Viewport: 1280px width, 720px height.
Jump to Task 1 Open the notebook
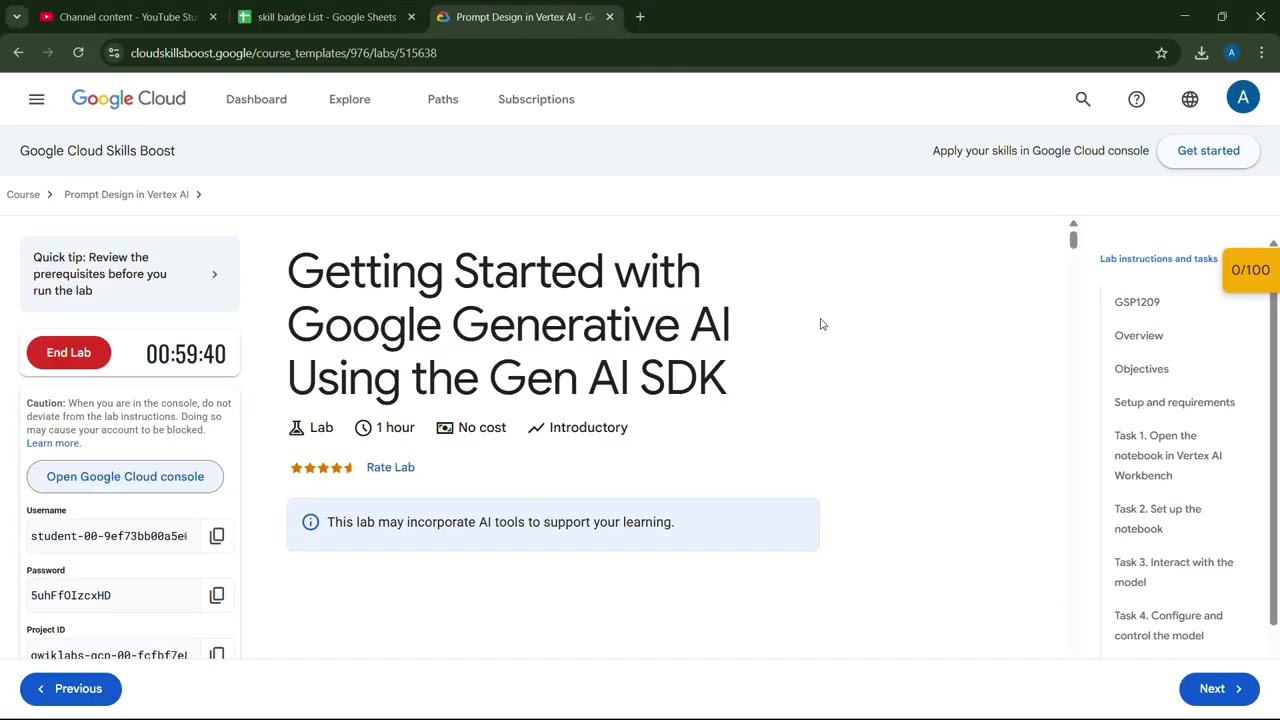point(1168,456)
